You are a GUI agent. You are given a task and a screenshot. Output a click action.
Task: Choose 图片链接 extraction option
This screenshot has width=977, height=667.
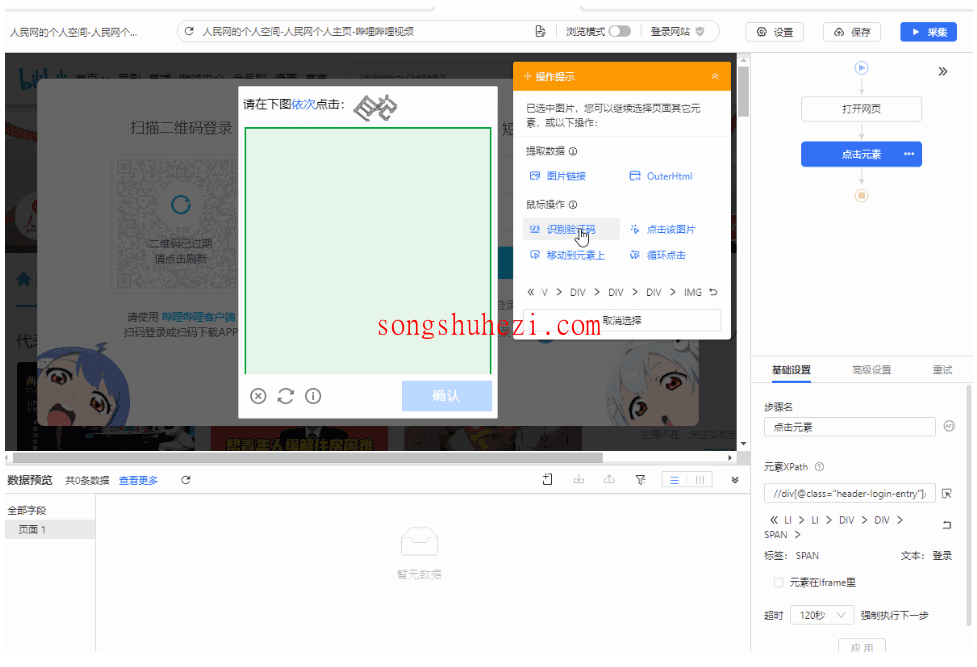pos(558,176)
